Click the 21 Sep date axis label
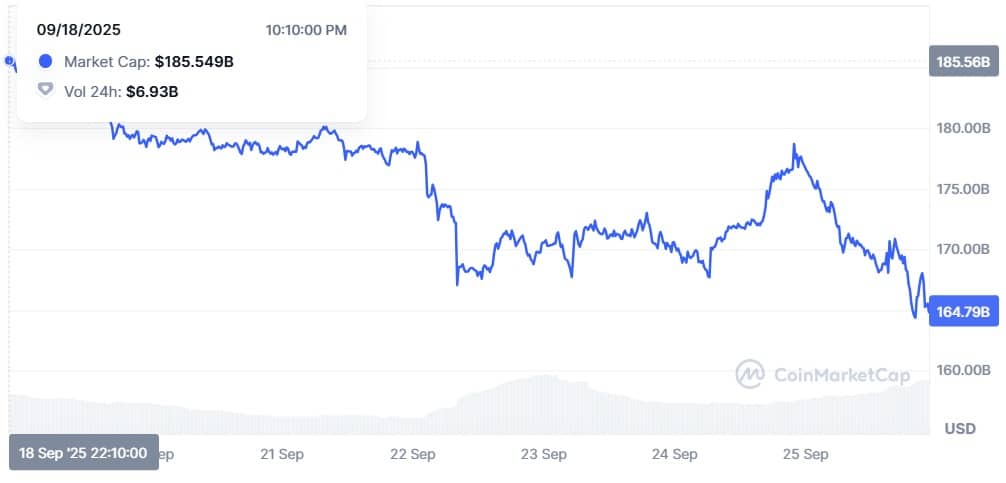1006x483 pixels. click(282, 454)
